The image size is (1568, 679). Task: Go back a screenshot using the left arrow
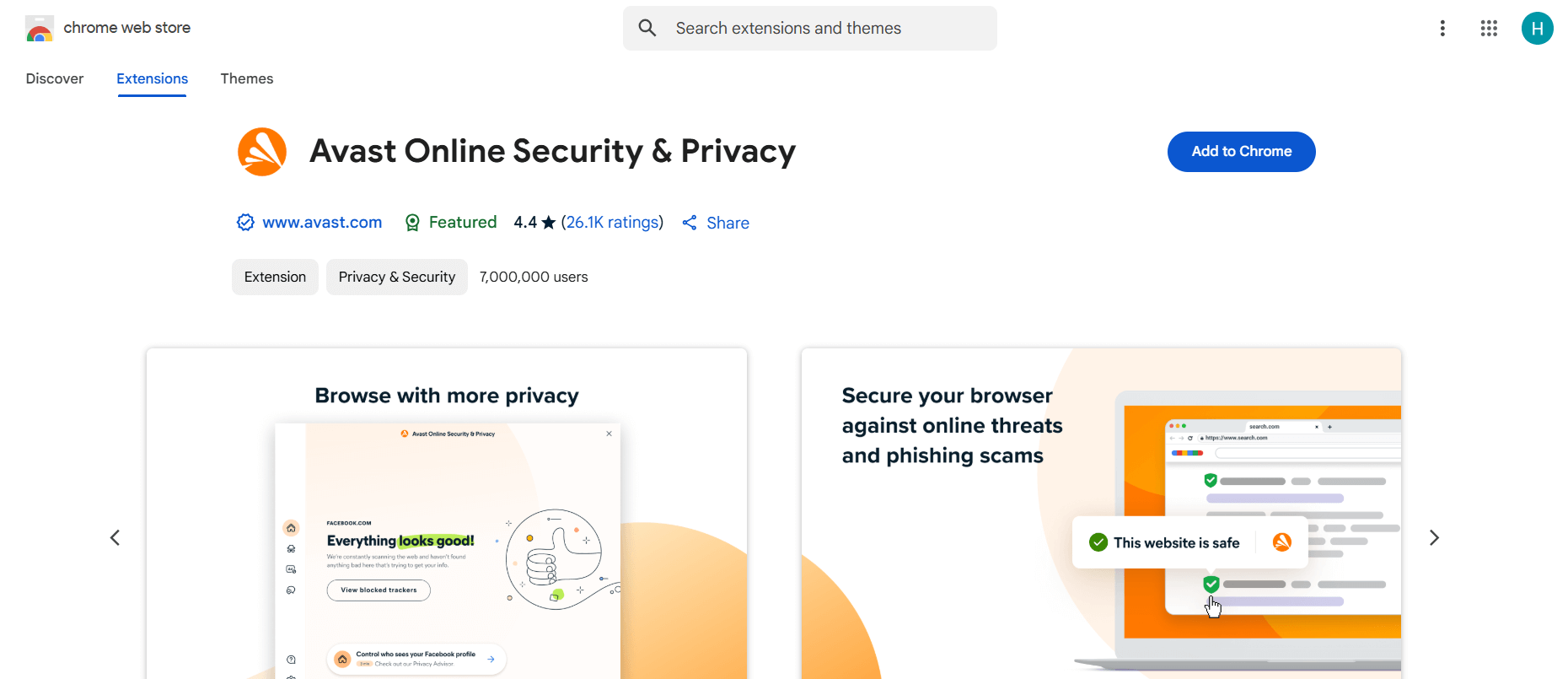tap(115, 537)
